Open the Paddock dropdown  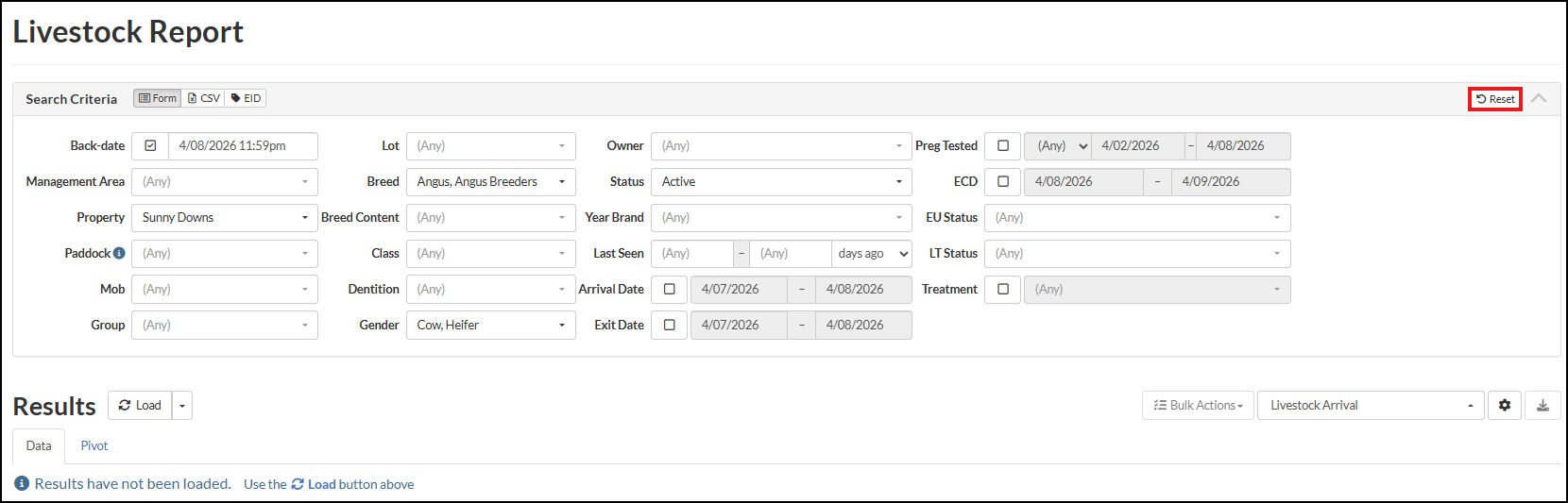coord(225,254)
